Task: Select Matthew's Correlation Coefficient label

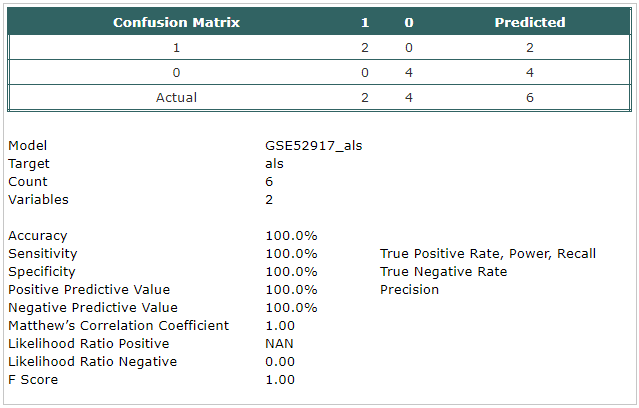Action: pos(118,325)
